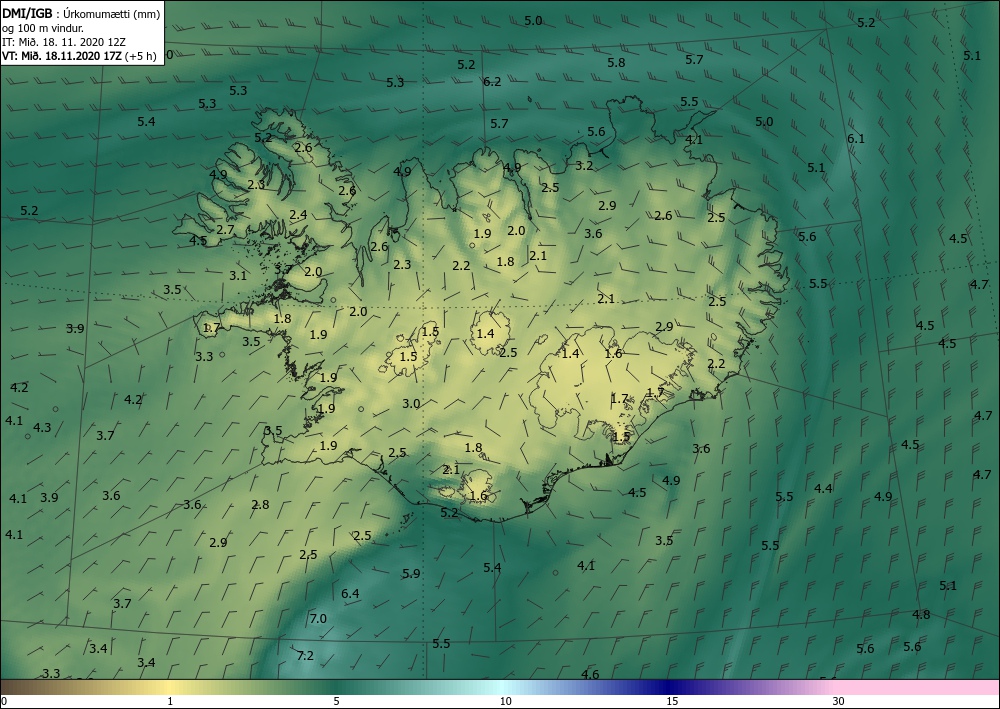The height and width of the screenshot is (709, 1000).
Task: Click the 3.0 value in southwest Iceland
Action: [411, 404]
